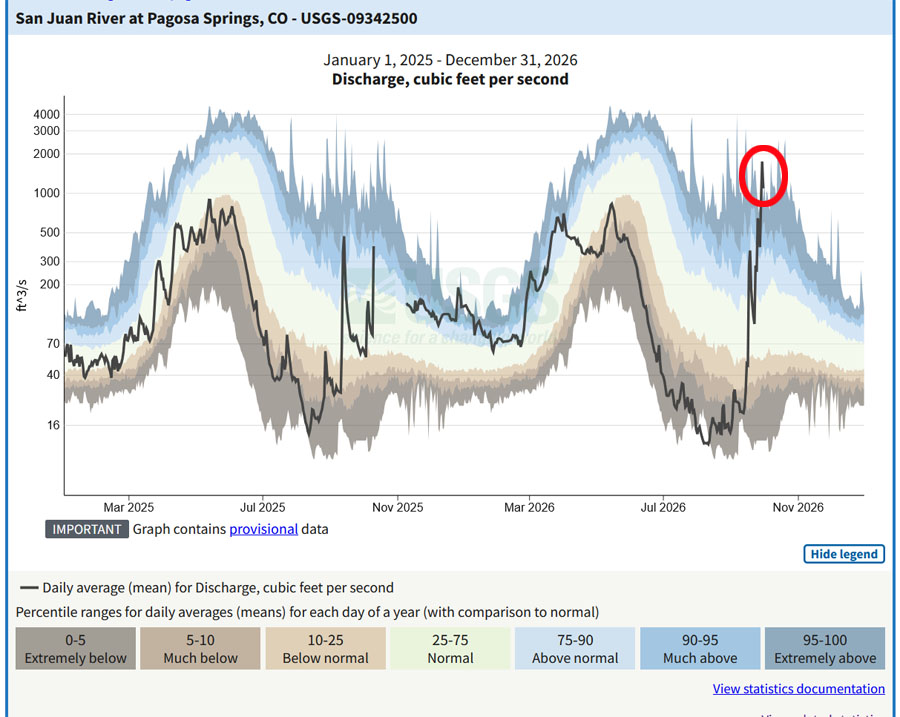This screenshot has width=900, height=717.
Task: Click the Mar 2025 axis label
Action: click(x=129, y=507)
